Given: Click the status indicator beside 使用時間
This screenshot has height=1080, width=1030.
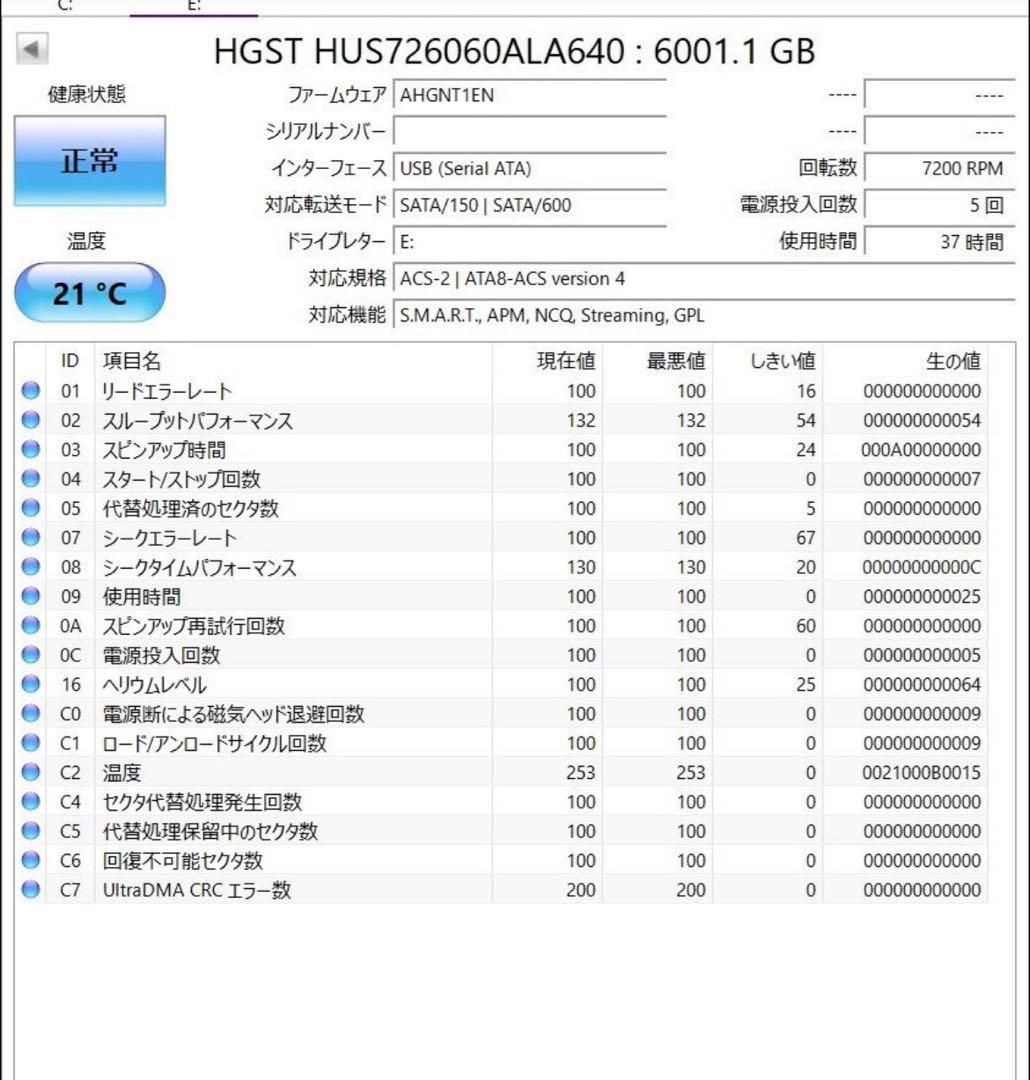Looking at the screenshot, I should pyautogui.click(x=31, y=596).
